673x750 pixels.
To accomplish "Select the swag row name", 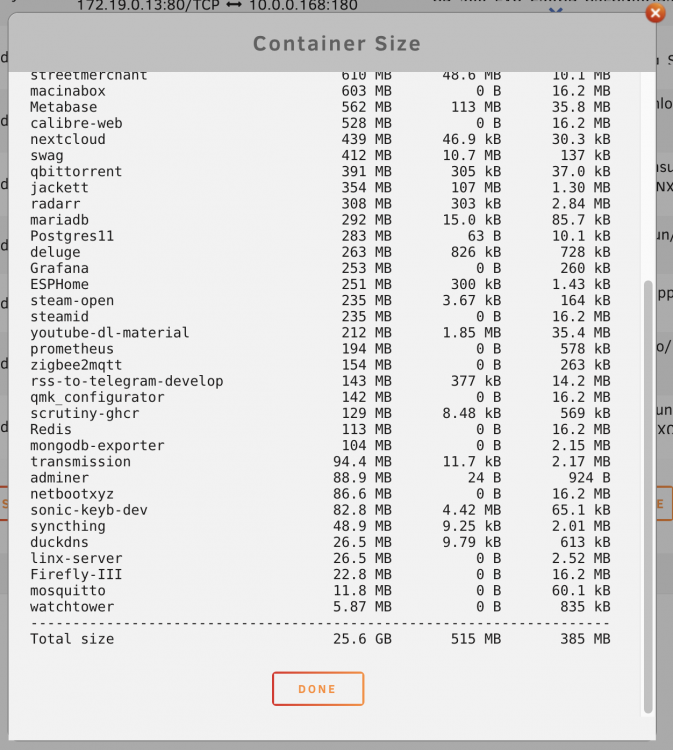I will tap(46, 155).
